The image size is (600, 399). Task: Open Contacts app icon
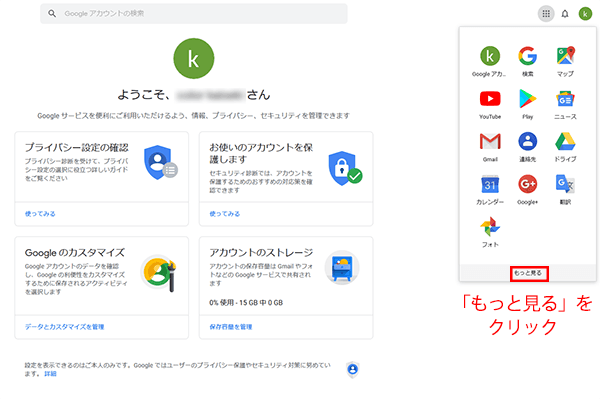(528, 147)
